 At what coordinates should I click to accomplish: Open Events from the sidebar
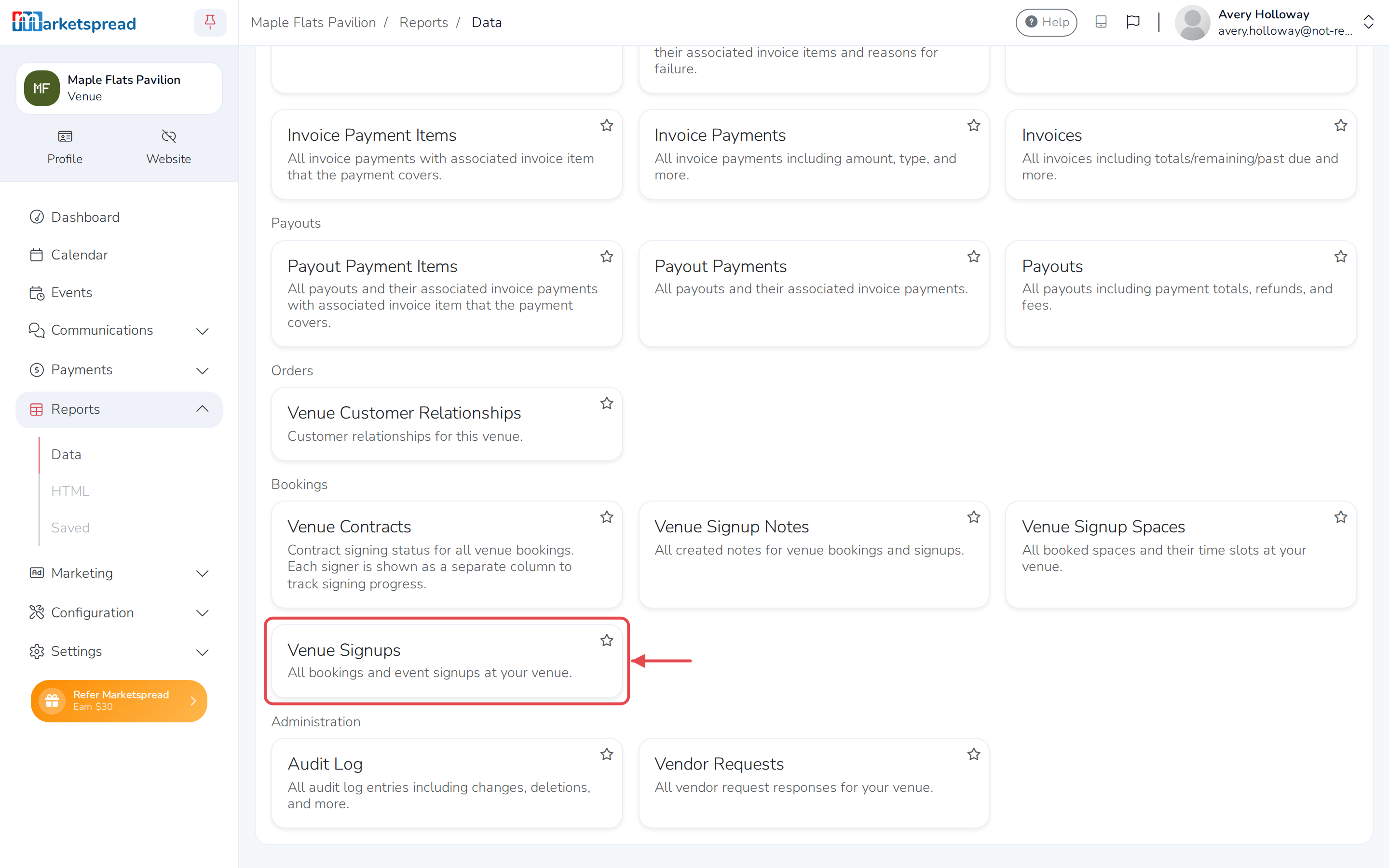(119, 293)
